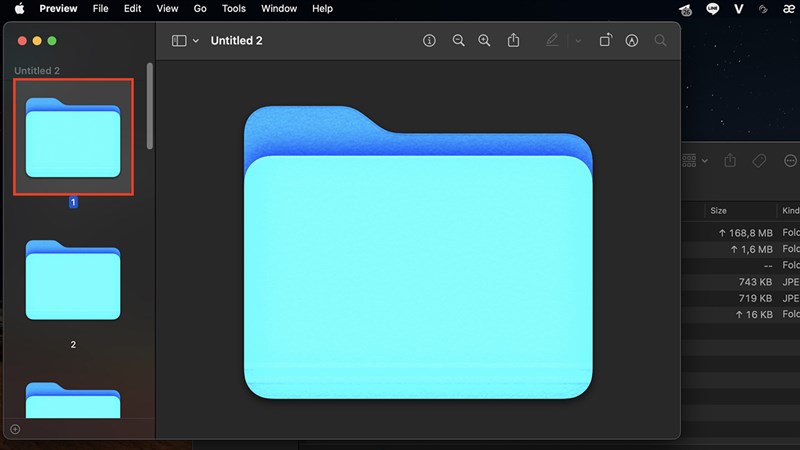Viewport: 800px width, 450px height.
Task: Click the Untitled 2 sidebar heading
Action: (x=37, y=71)
